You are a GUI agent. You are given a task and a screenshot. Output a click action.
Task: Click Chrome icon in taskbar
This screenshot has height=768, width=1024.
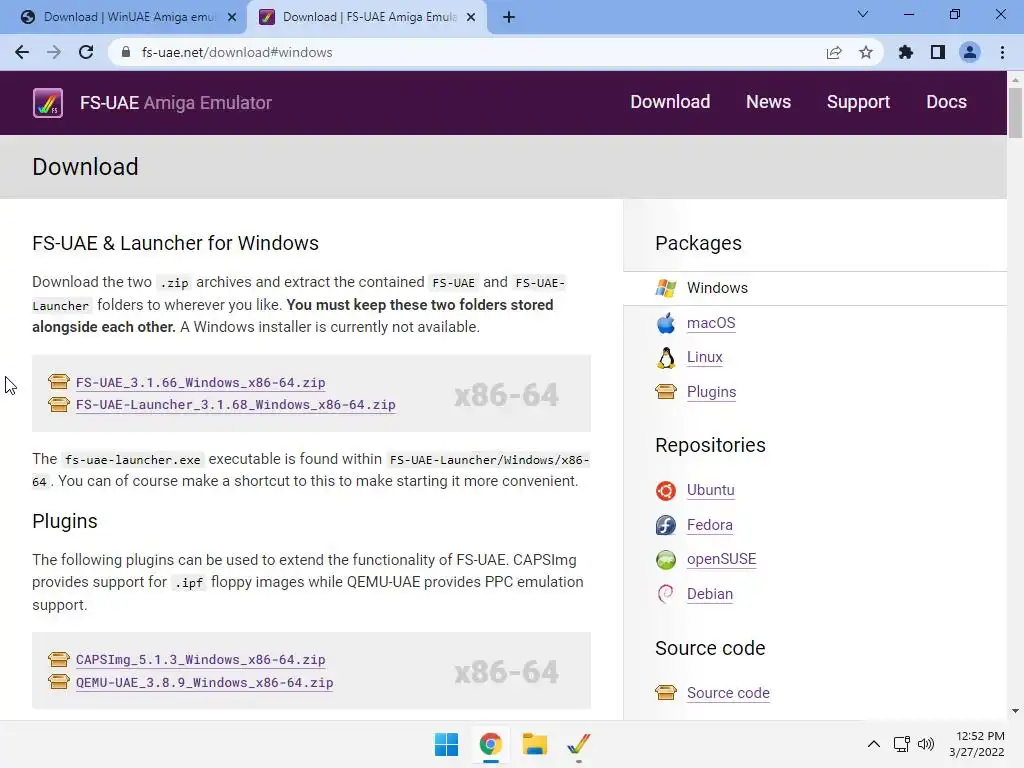pyautogui.click(x=490, y=744)
